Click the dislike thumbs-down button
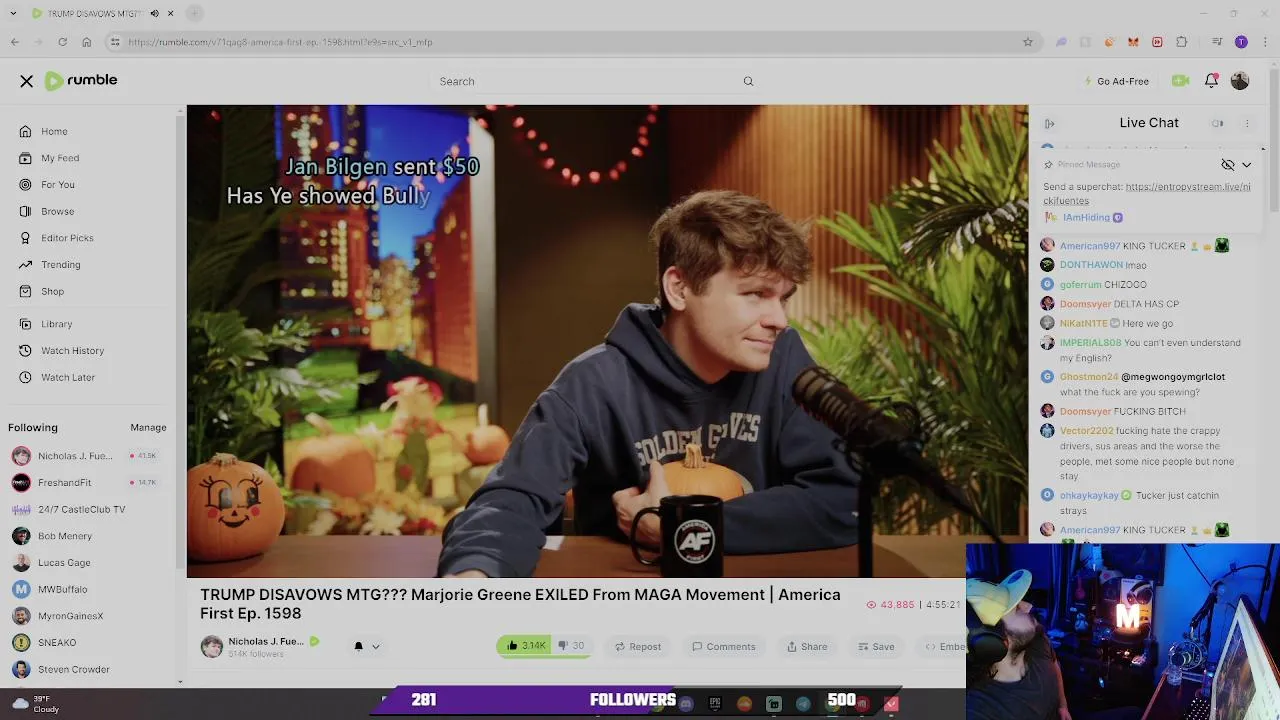The width and height of the screenshot is (1280, 720). pos(570,646)
